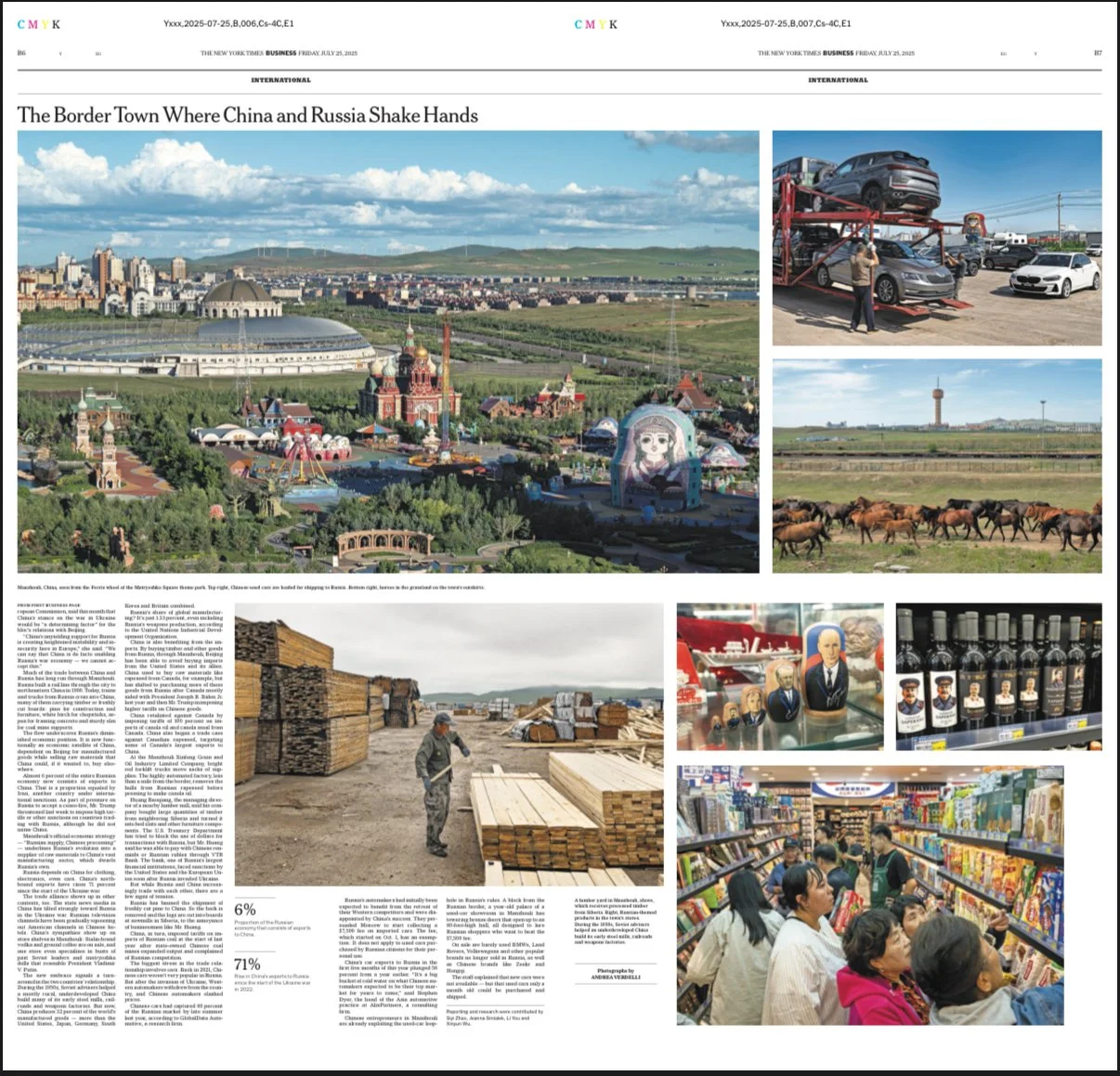This screenshot has height=1076, width=1120.
Task: Click the "Photographs by ANDREA VERDELLI" credit
Action: tap(616, 974)
